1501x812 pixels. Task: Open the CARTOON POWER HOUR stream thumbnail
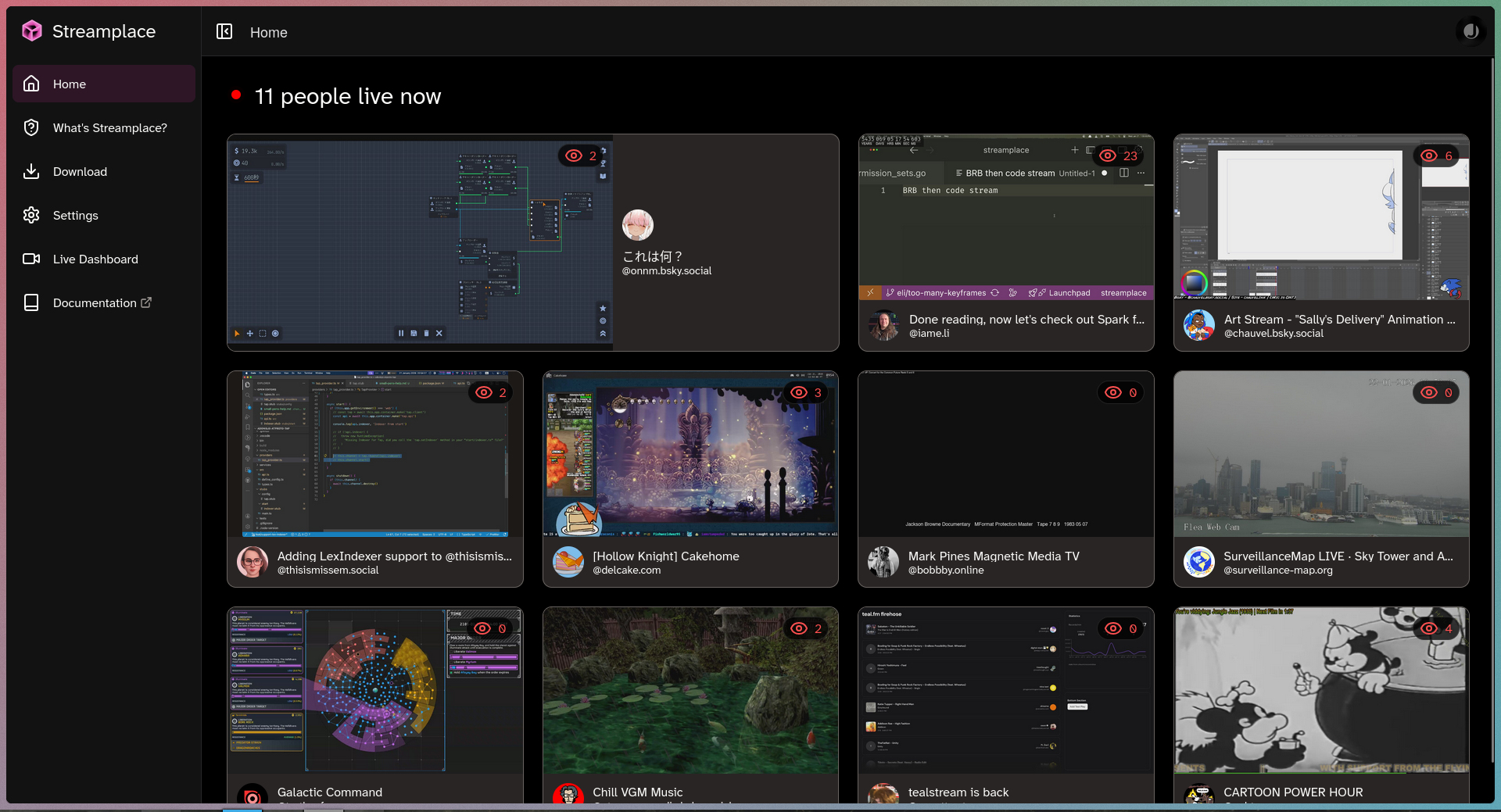coord(1320,692)
